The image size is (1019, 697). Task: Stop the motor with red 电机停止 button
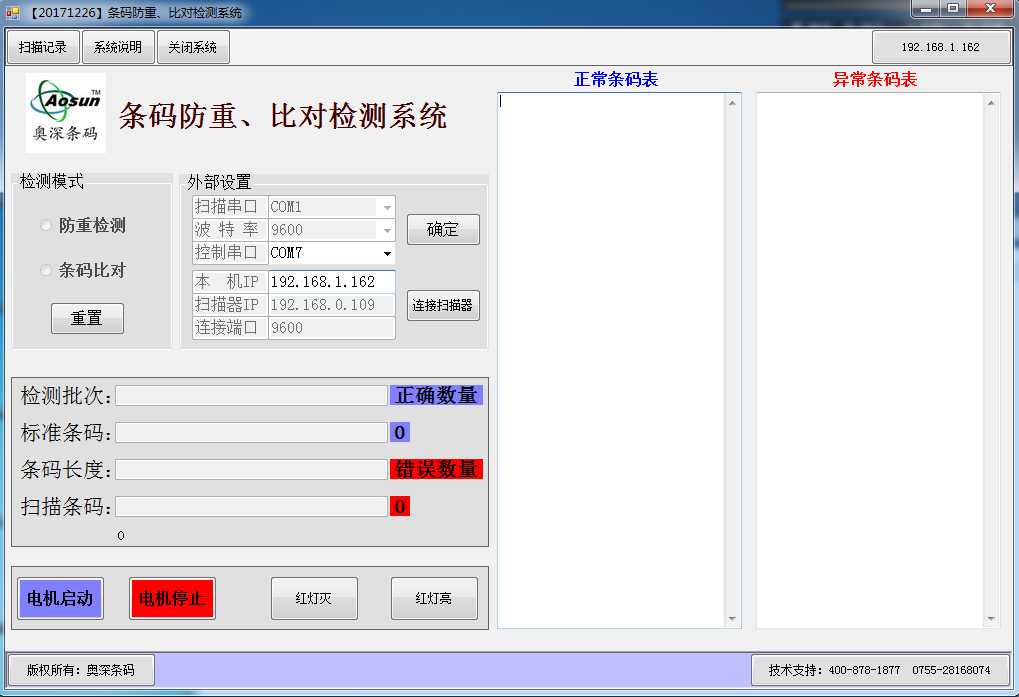[172, 599]
